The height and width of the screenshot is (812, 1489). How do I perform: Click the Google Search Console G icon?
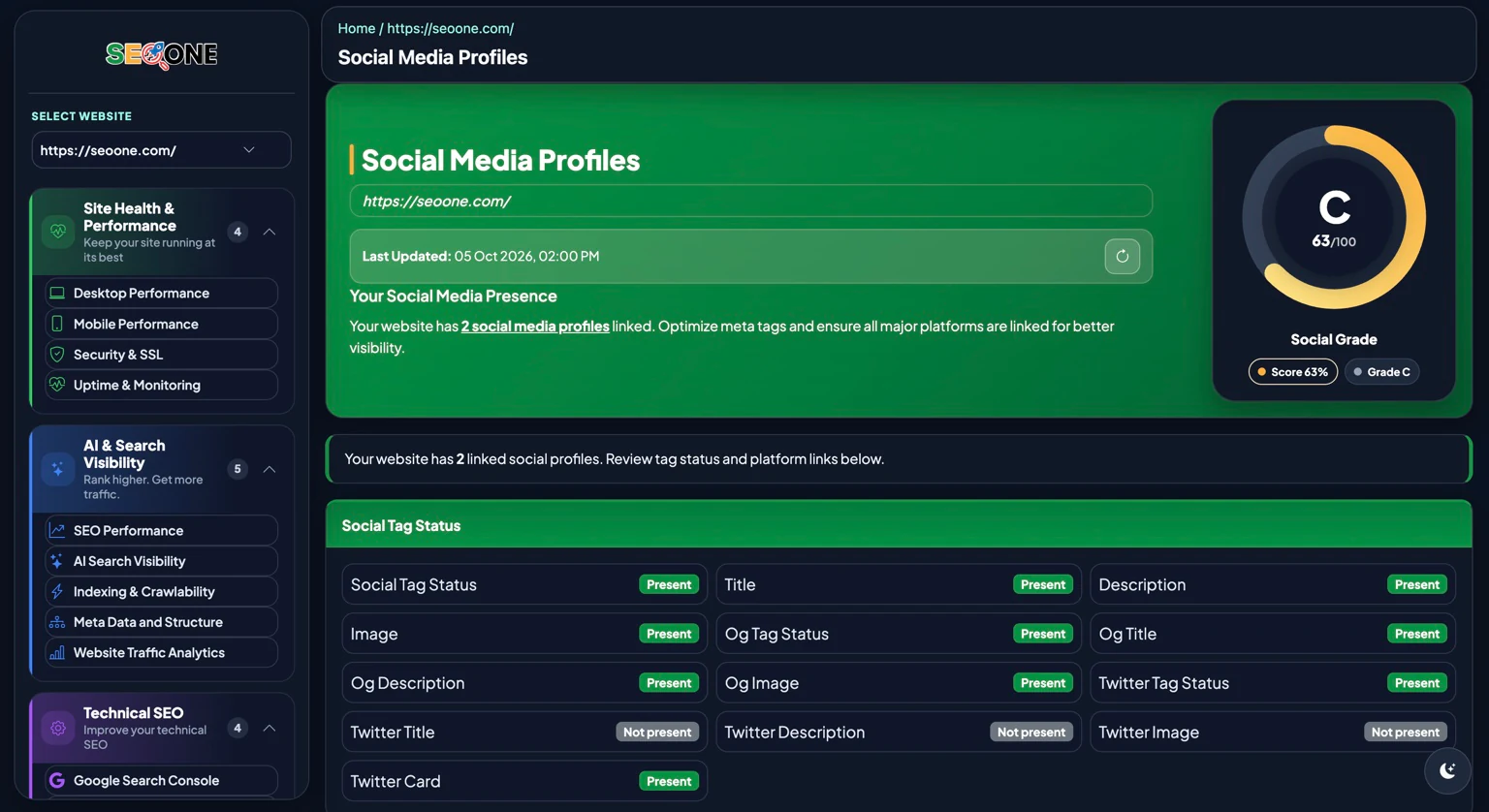click(57, 780)
